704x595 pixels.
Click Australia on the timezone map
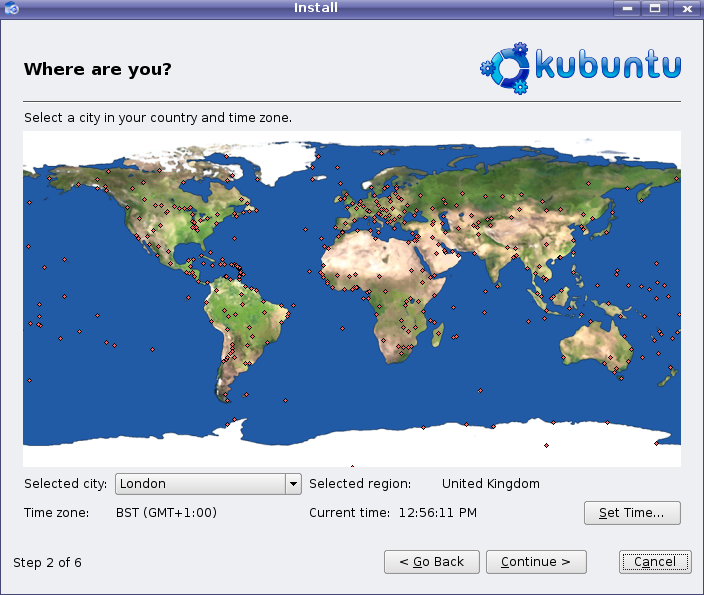point(597,345)
